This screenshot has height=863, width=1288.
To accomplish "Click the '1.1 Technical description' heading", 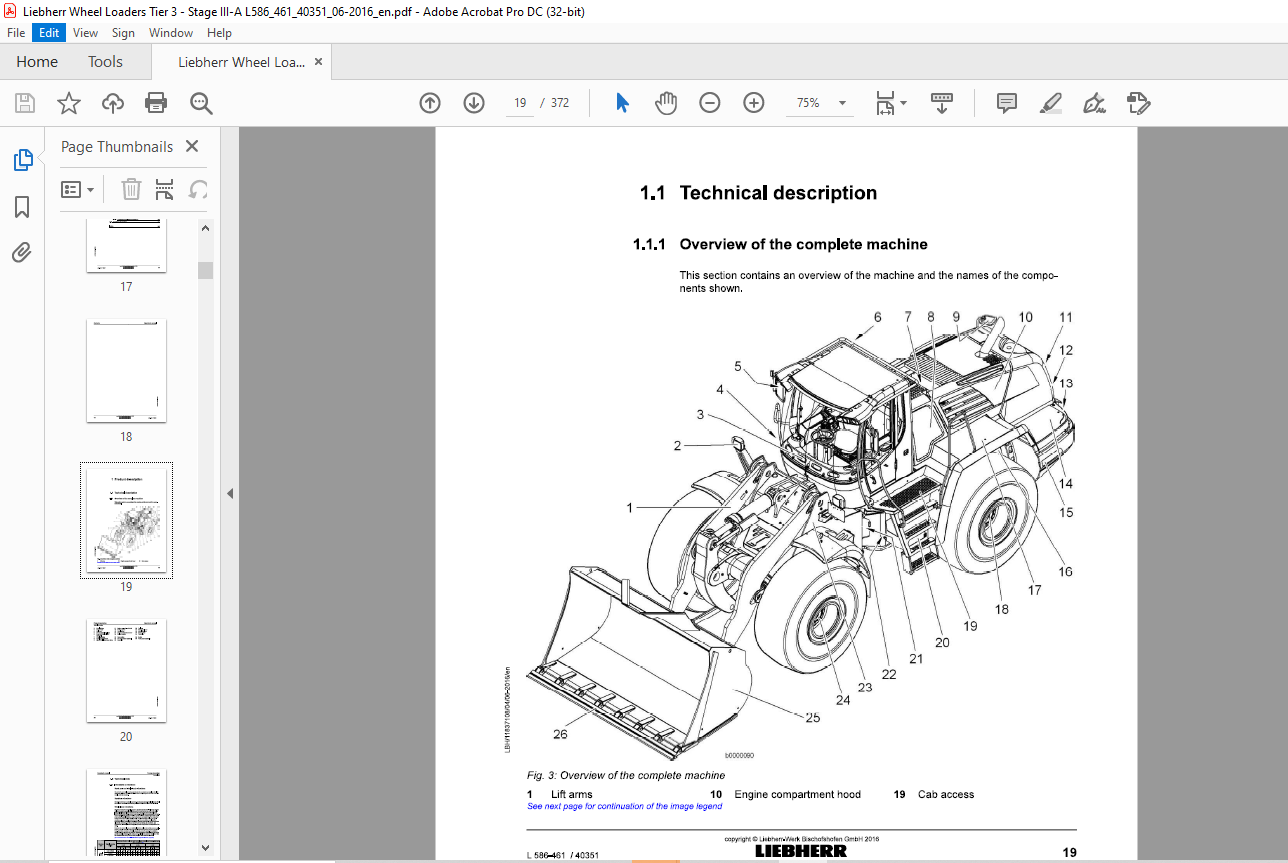I will (759, 193).
